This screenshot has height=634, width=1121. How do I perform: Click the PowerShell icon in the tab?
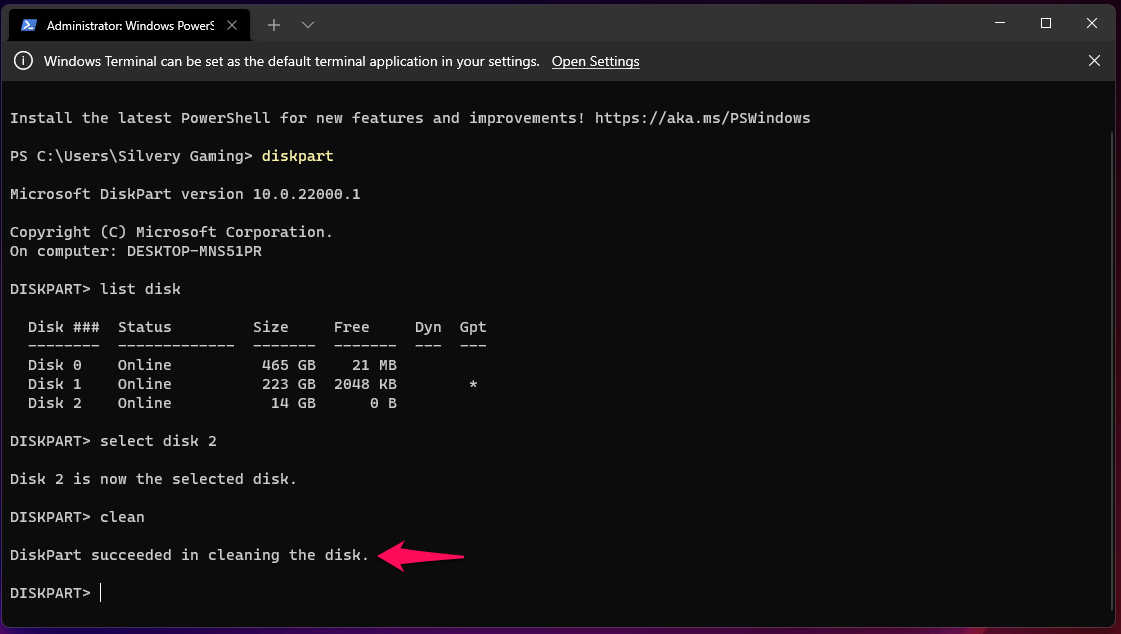pos(29,24)
